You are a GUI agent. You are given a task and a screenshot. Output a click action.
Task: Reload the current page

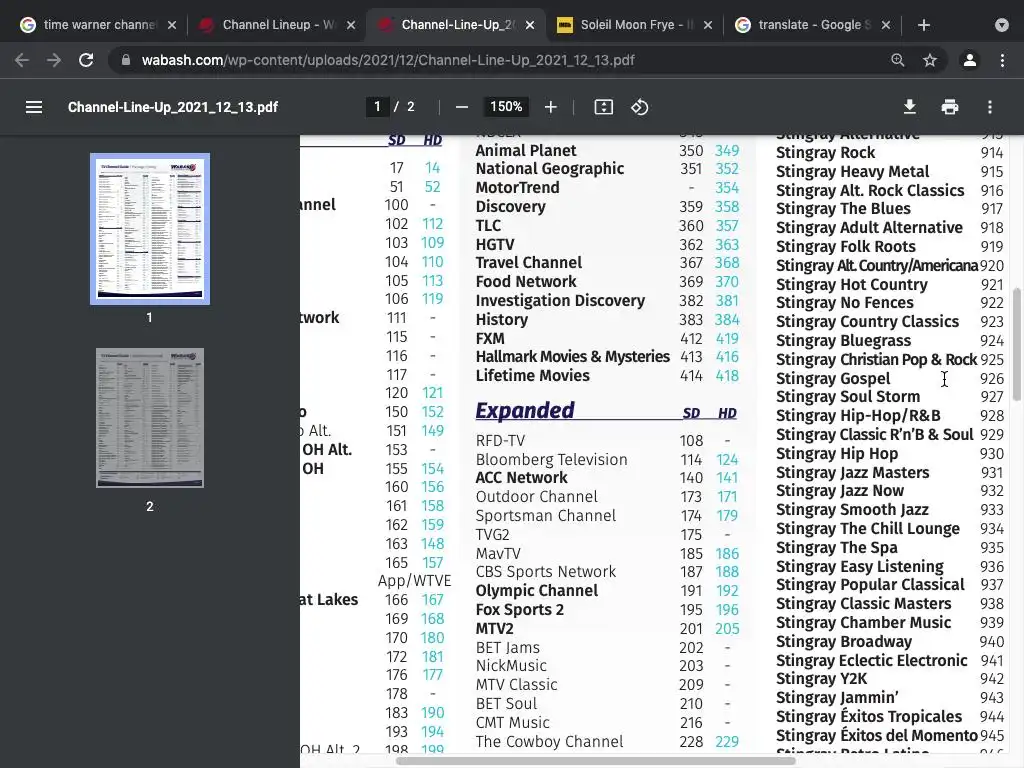86,60
